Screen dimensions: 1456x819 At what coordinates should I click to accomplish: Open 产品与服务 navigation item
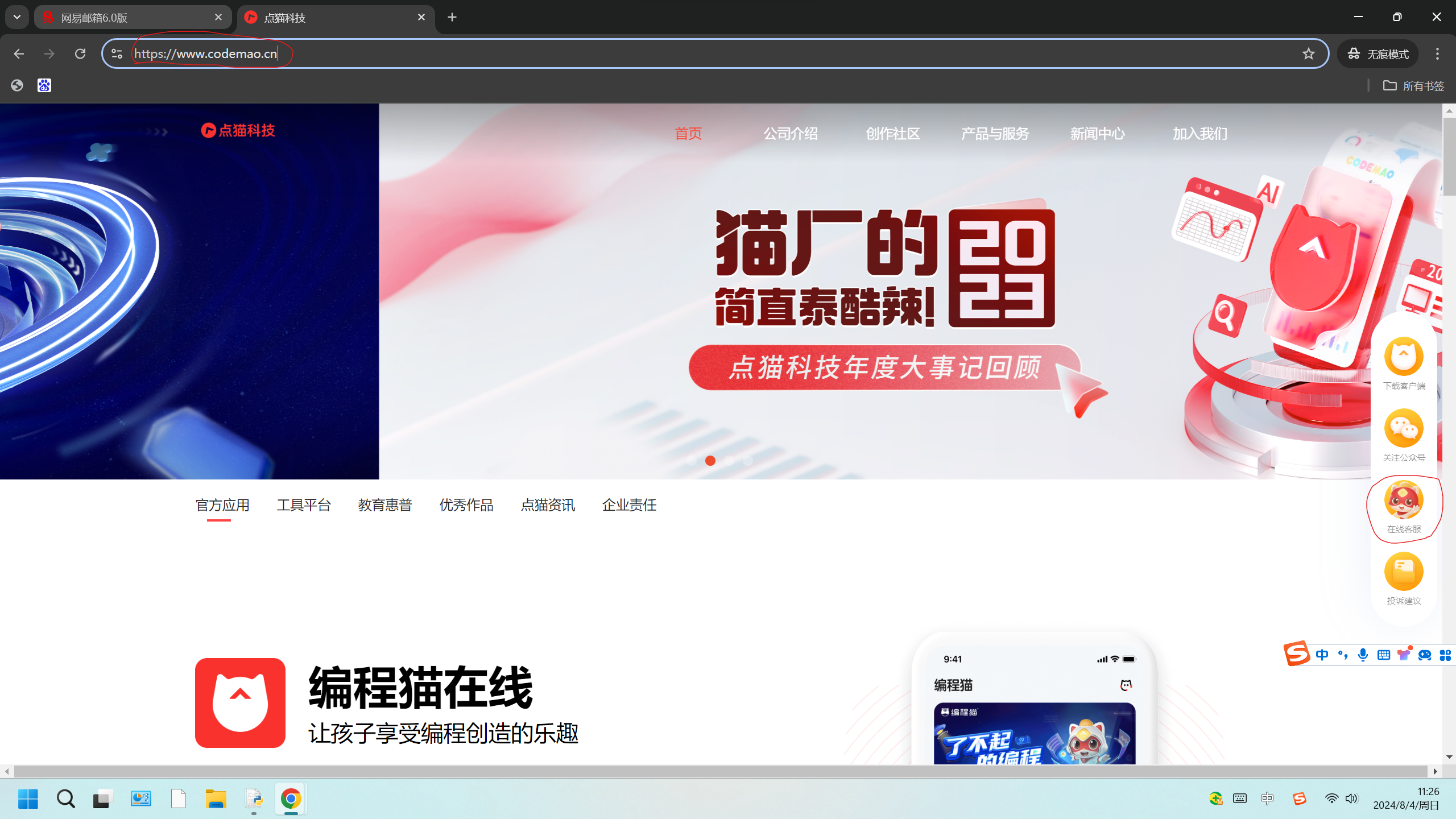(995, 134)
